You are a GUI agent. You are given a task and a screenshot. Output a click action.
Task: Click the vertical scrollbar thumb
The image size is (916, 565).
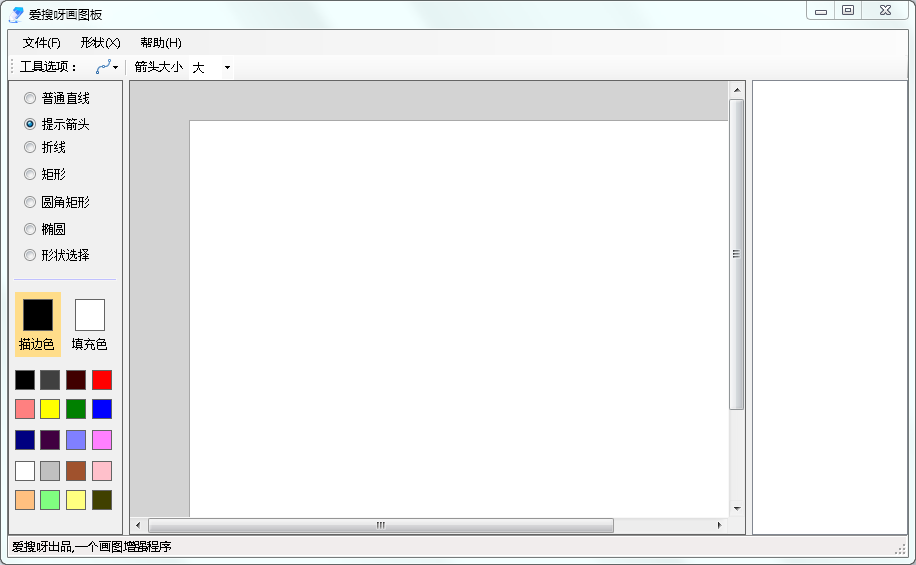tap(737, 254)
